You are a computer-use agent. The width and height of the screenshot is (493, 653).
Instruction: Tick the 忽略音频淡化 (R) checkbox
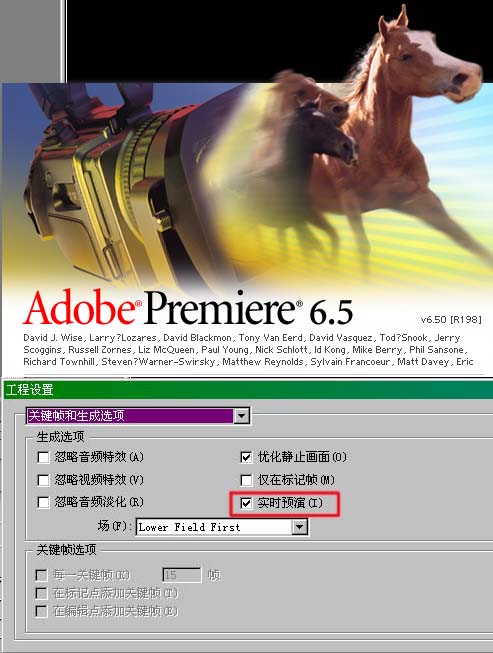(x=43, y=502)
